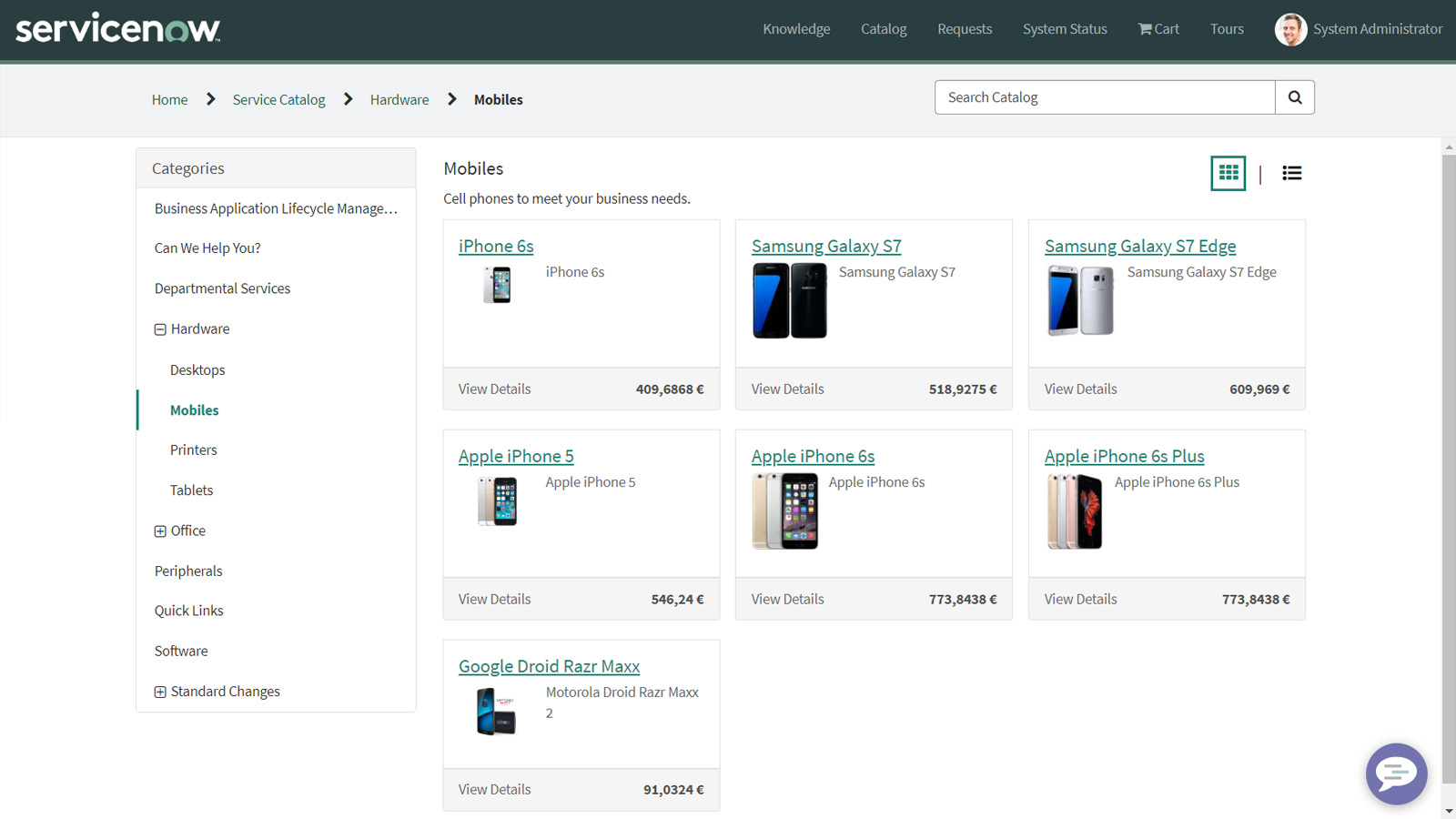
Task: Open Samsung Galaxy S7 Edge title link
Action: pos(1140,246)
